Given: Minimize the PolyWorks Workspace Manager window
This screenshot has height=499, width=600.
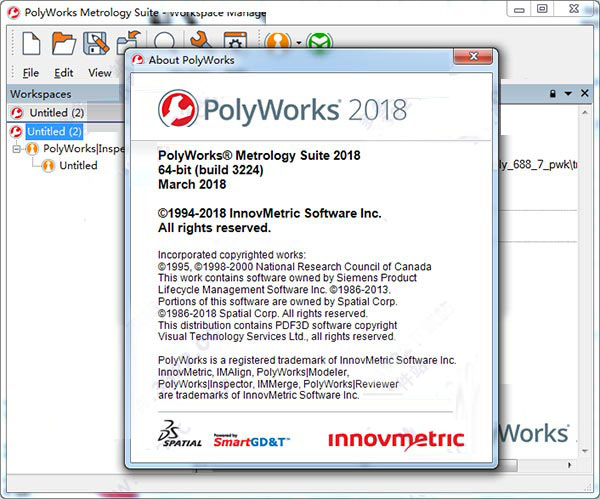Looking at the screenshot, I should (x=519, y=9).
